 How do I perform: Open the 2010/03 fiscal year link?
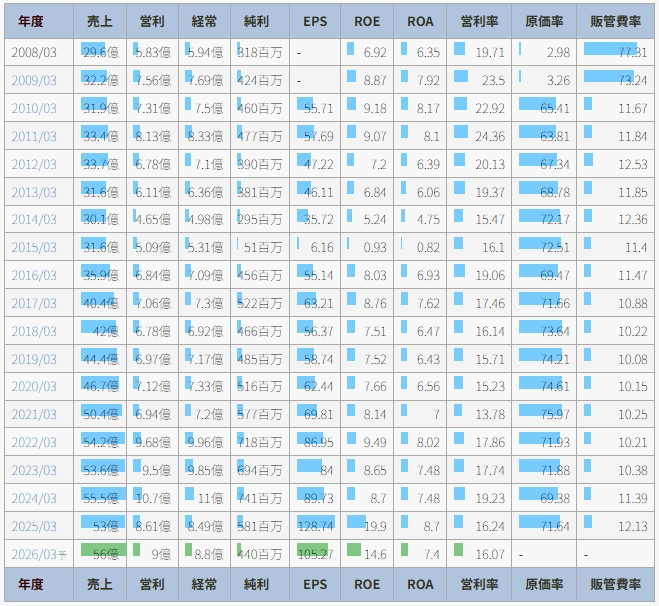point(34,108)
